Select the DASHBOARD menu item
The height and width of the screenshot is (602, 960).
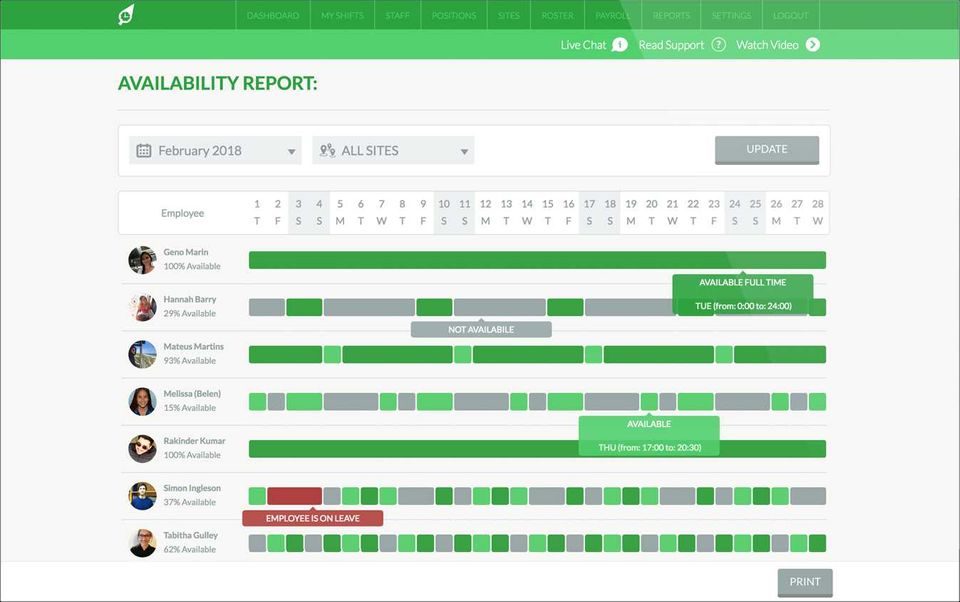click(273, 15)
